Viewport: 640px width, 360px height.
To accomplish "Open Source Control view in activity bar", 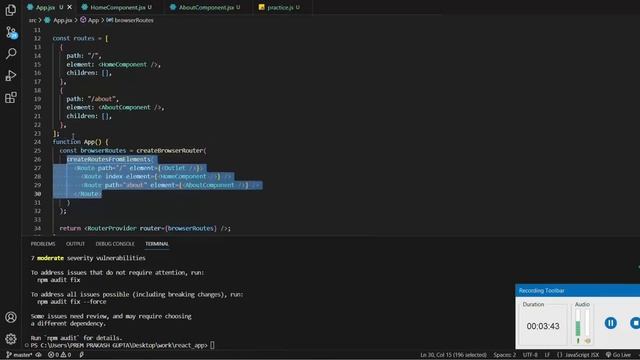I will point(11,32).
